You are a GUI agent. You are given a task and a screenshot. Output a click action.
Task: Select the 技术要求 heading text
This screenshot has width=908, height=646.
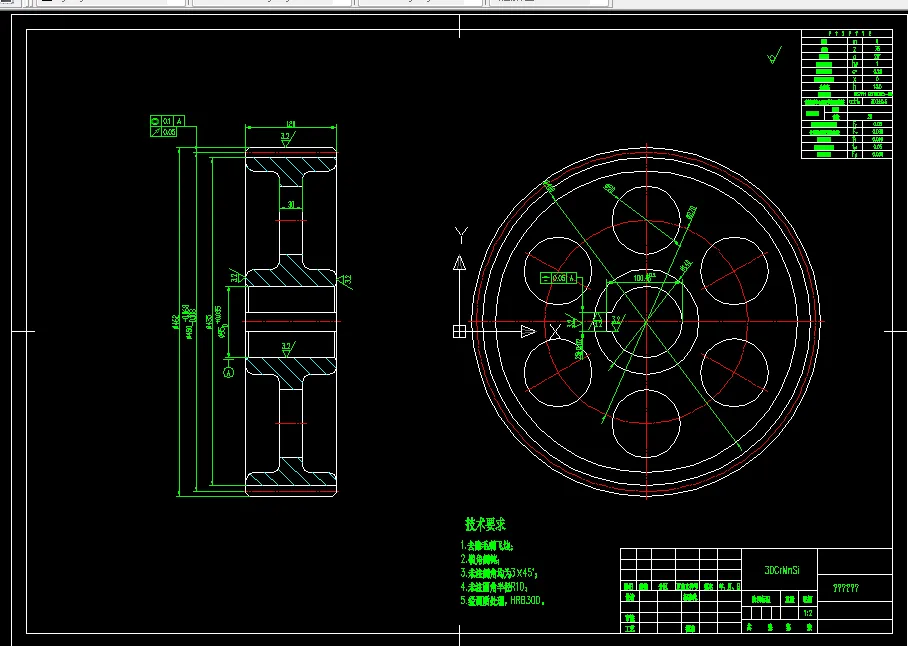point(485,524)
